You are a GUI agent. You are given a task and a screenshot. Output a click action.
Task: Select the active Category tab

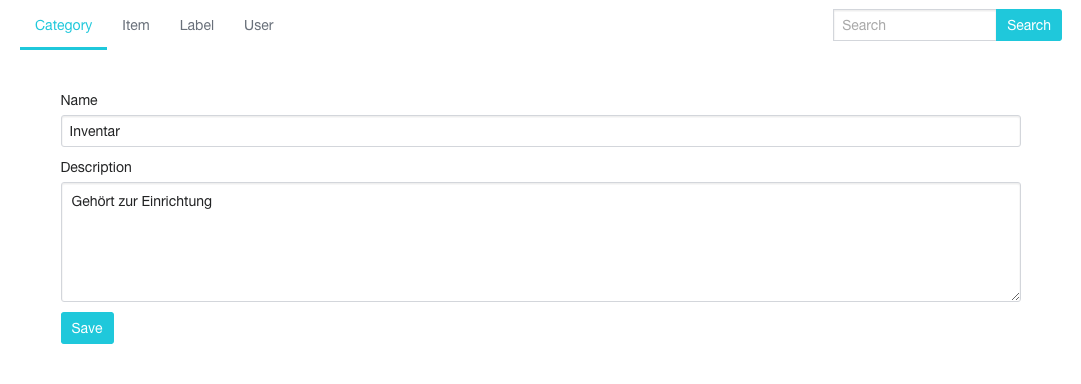(63, 26)
